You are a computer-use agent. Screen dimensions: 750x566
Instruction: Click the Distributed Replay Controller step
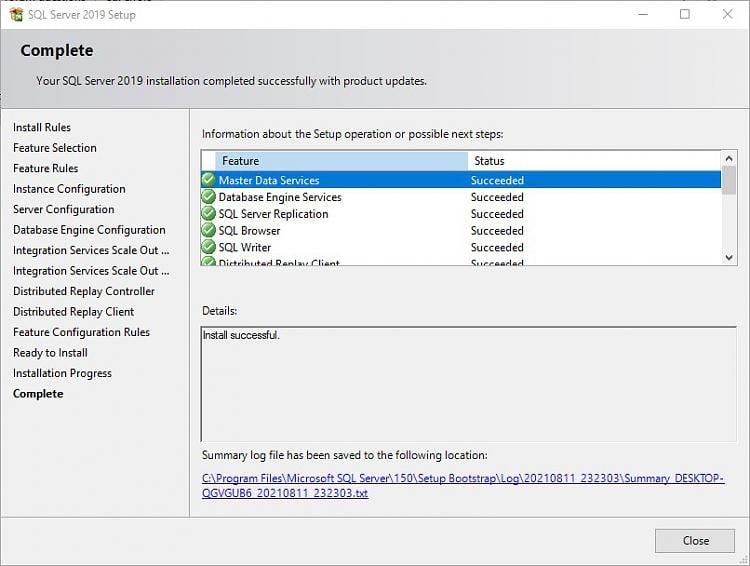pyautogui.click(x=84, y=291)
